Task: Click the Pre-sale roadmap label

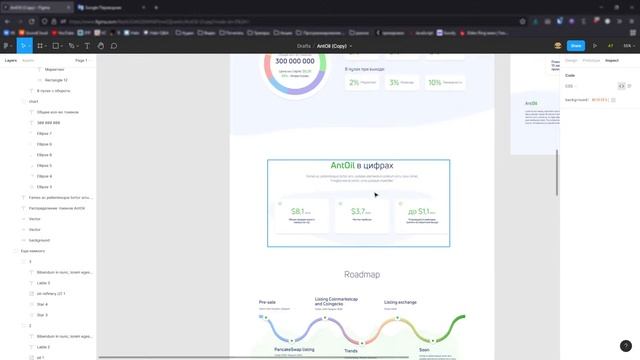Action: coord(267,302)
